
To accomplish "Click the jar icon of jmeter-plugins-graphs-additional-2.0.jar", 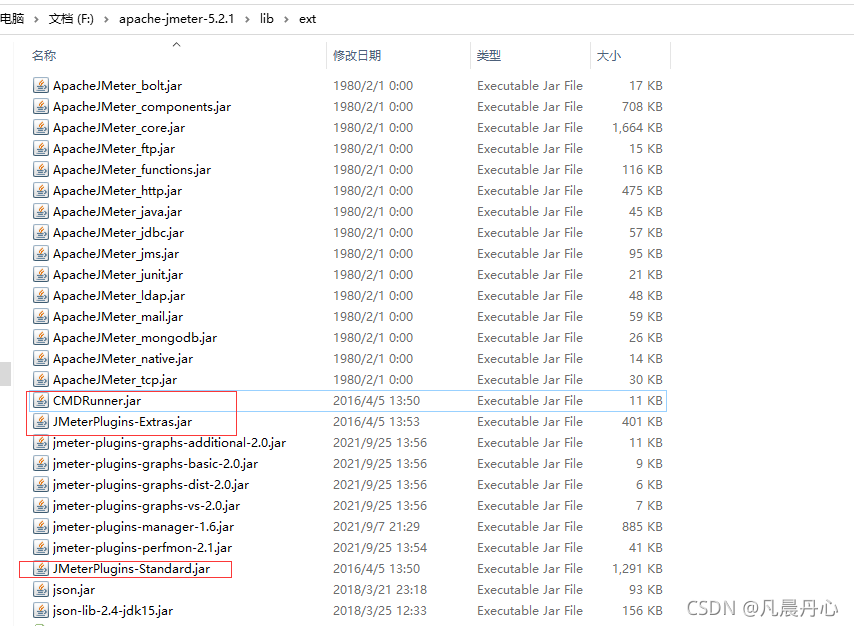I will pos(41,442).
